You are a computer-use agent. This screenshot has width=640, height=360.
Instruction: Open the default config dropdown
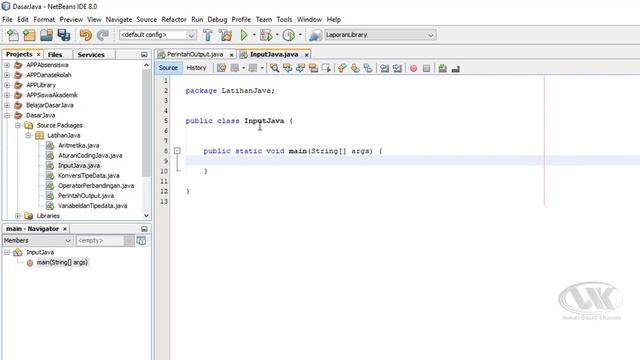click(158, 35)
